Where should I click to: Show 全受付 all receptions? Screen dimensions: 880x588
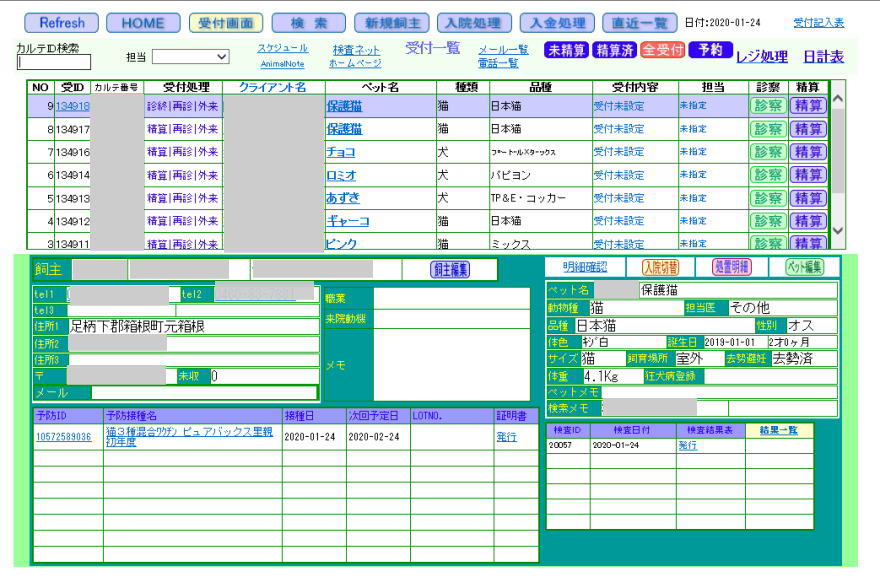(662, 50)
